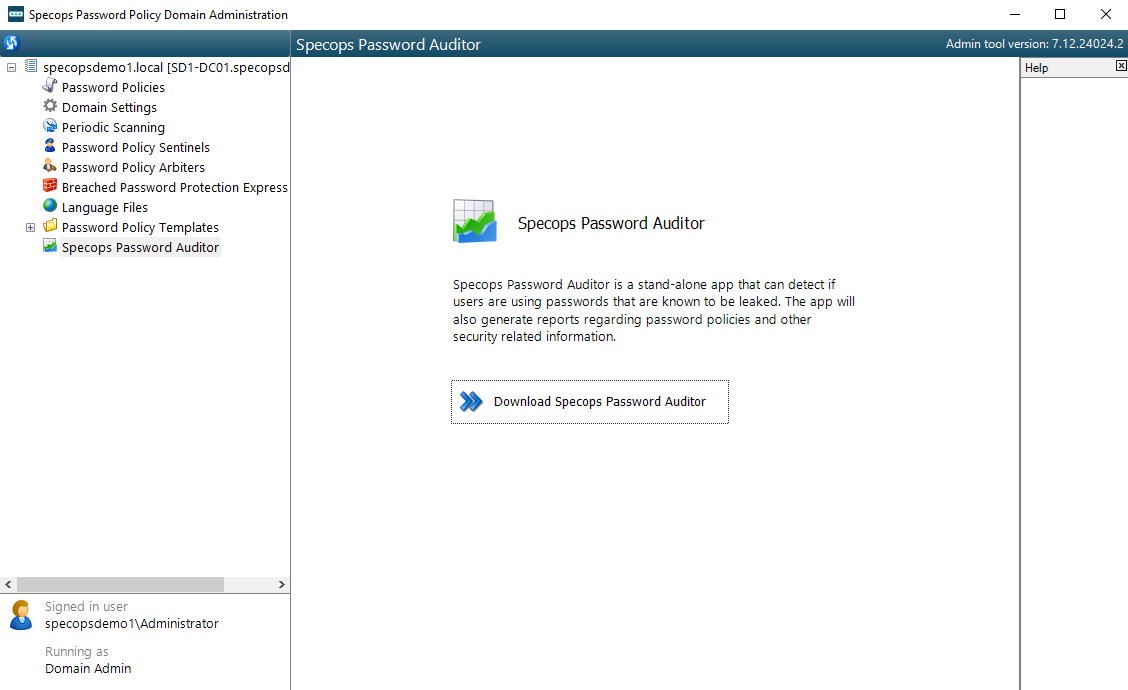Click the 'Signed in user' label
This screenshot has width=1128, height=690.
click(x=86, y=607)
